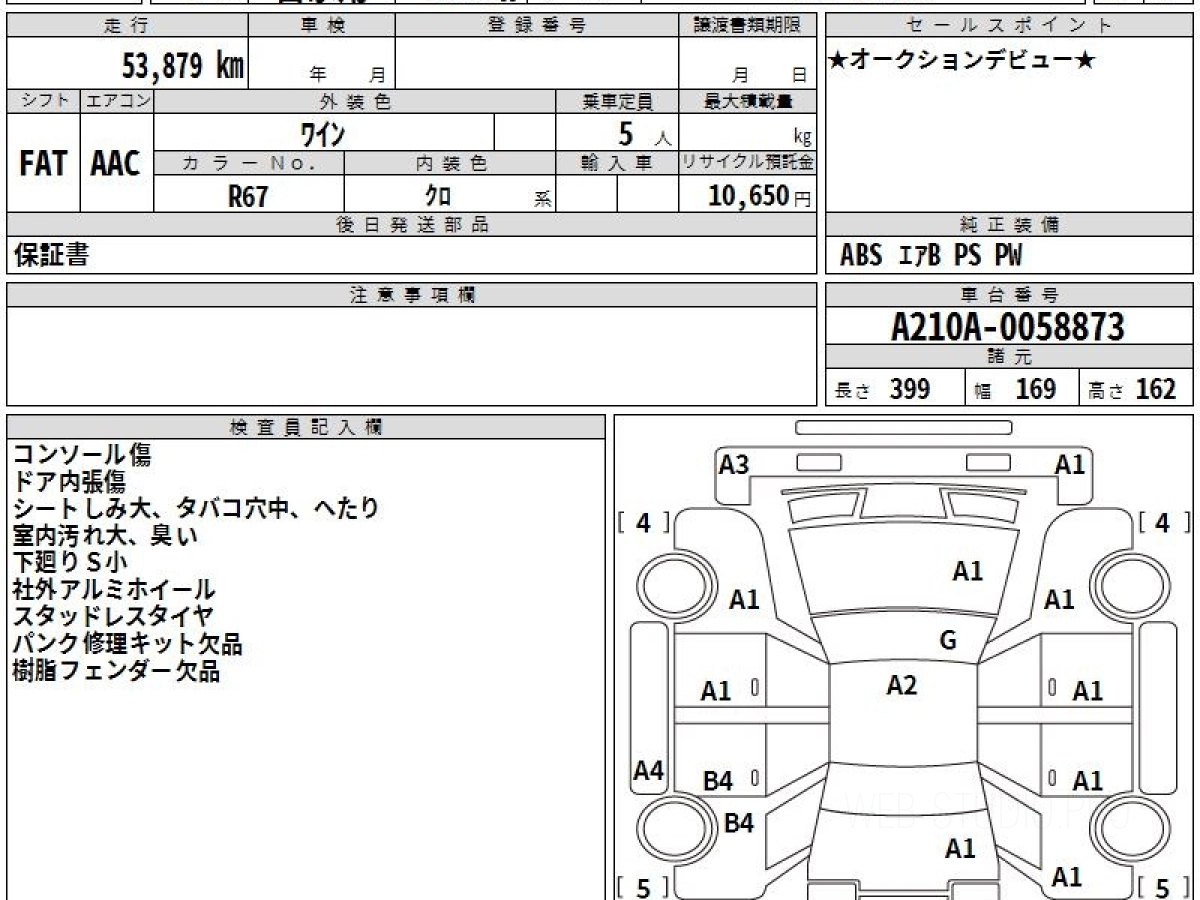Select the コンソール傷 inspector note

[82, 455]
